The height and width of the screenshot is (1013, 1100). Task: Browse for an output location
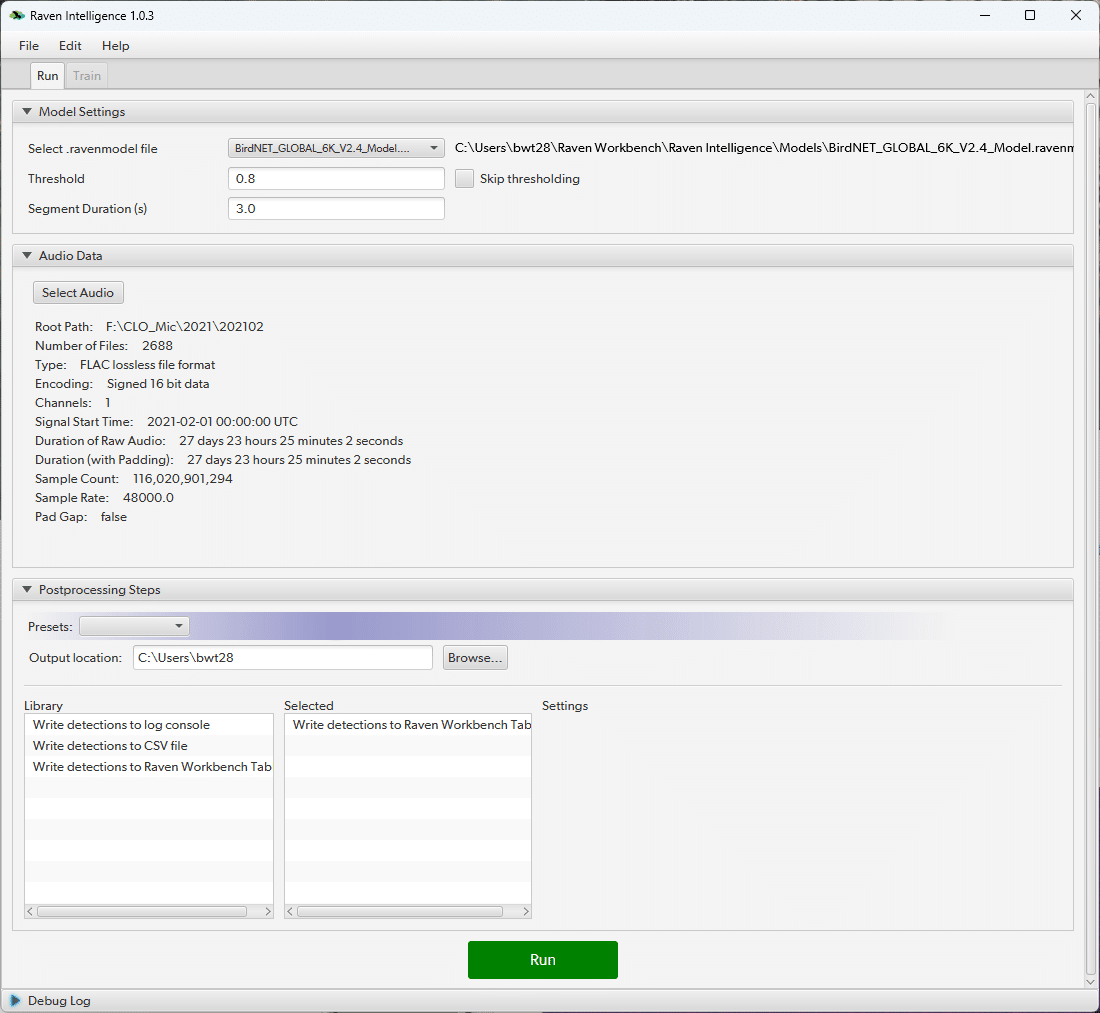pos(475,657)
